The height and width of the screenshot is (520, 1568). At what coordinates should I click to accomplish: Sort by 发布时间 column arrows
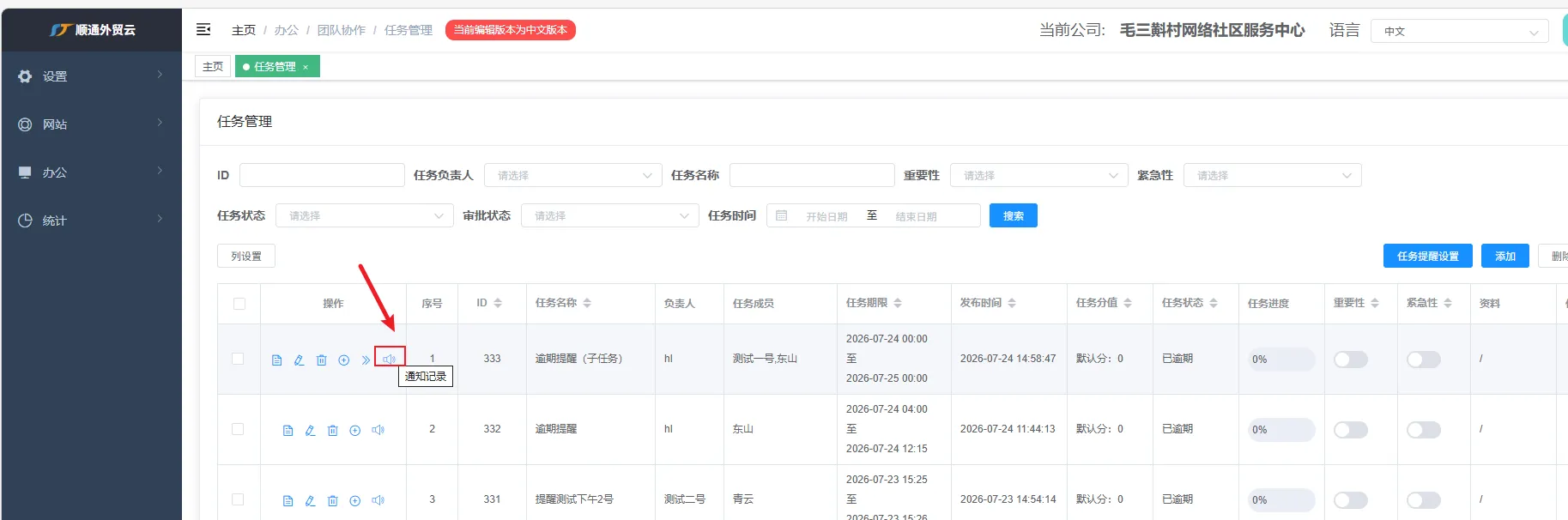point(1012,303)
